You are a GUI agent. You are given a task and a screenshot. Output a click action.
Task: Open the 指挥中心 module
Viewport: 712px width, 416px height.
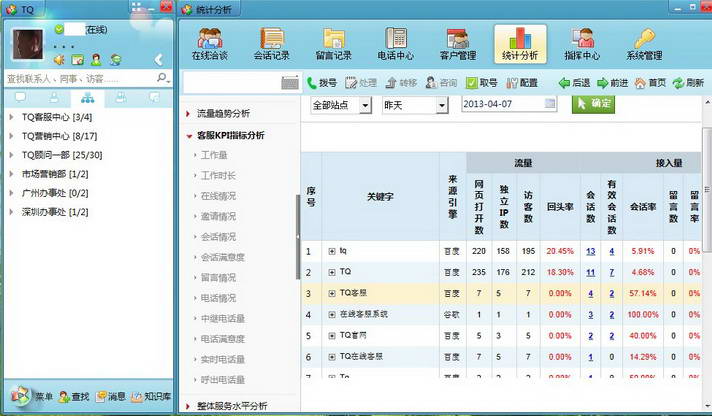582,44
